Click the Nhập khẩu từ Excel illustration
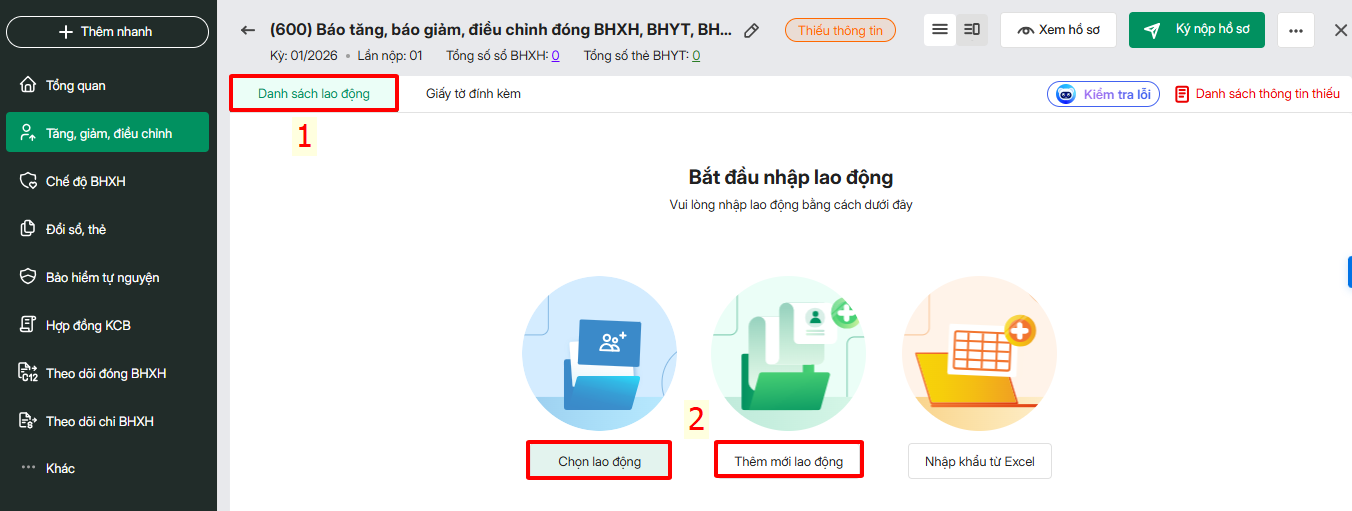The image size is (1352, 511). coord(979,353)
